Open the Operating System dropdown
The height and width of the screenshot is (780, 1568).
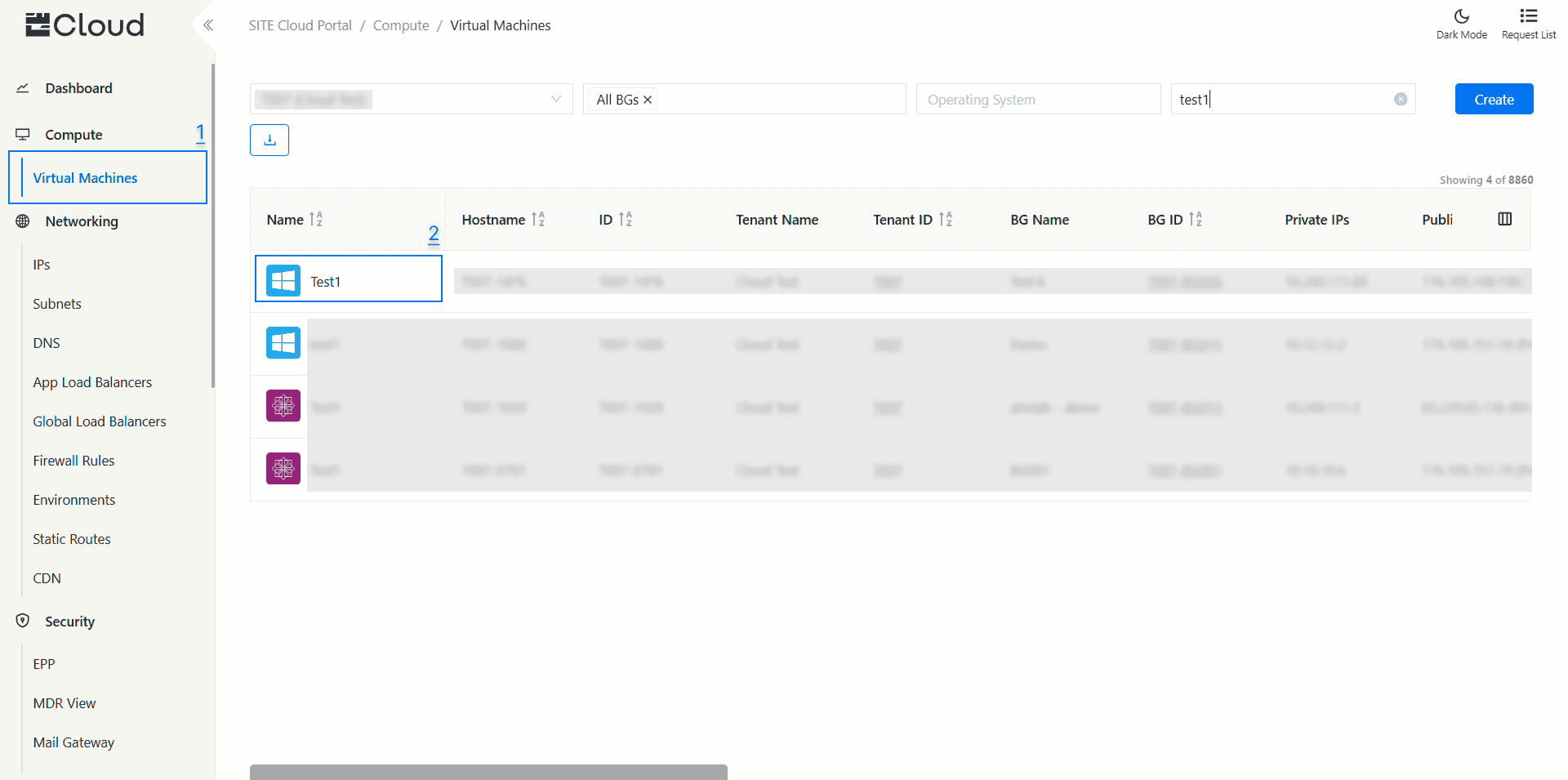click(x=1037, y=100)
